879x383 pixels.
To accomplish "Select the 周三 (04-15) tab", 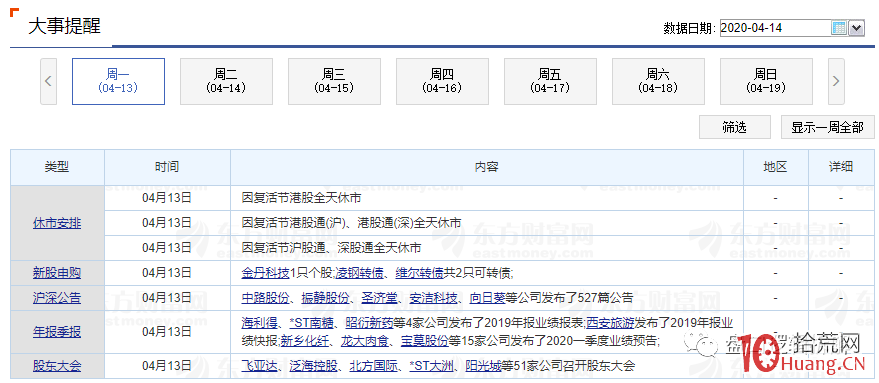I will tap(334, 81).
